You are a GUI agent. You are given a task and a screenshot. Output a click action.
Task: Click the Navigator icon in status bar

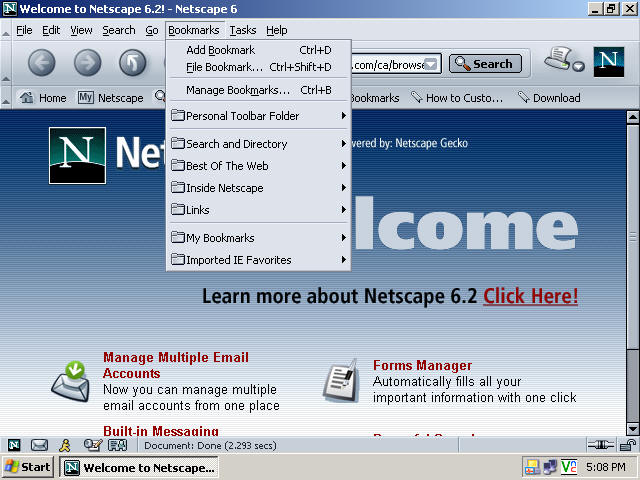pyautogui.click(x=14, y=445)
